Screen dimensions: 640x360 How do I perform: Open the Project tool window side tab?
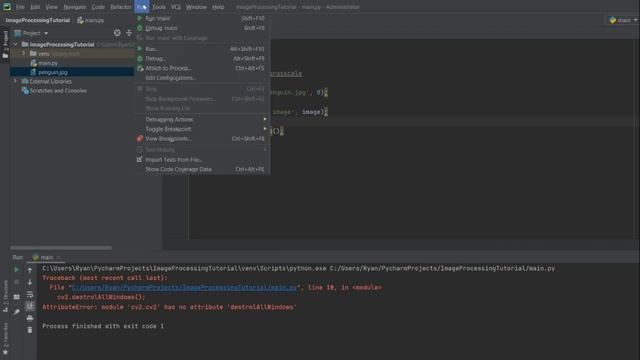point(5,44)
